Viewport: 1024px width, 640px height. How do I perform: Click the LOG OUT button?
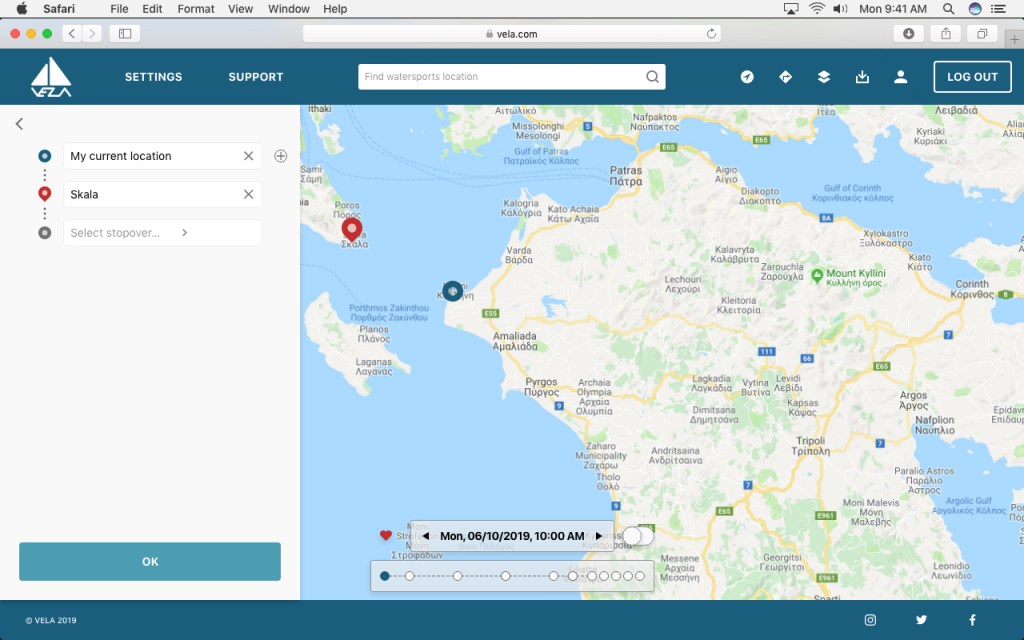click(972, 77)
